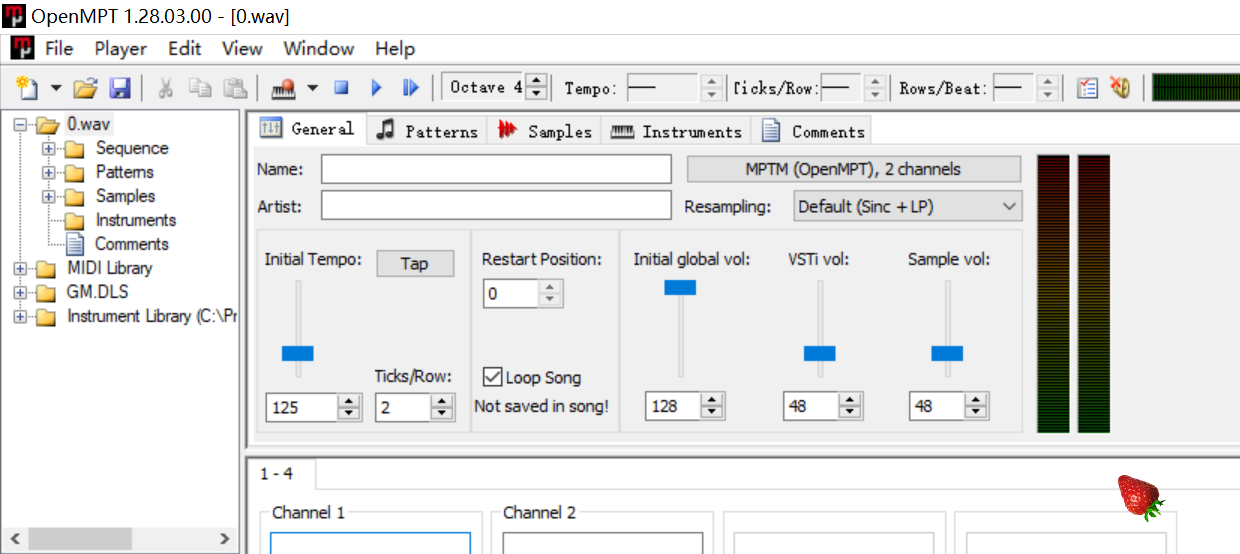Screen dimensions: 1240x554
Task: Switch to the General tab
Action: (308, 129)
